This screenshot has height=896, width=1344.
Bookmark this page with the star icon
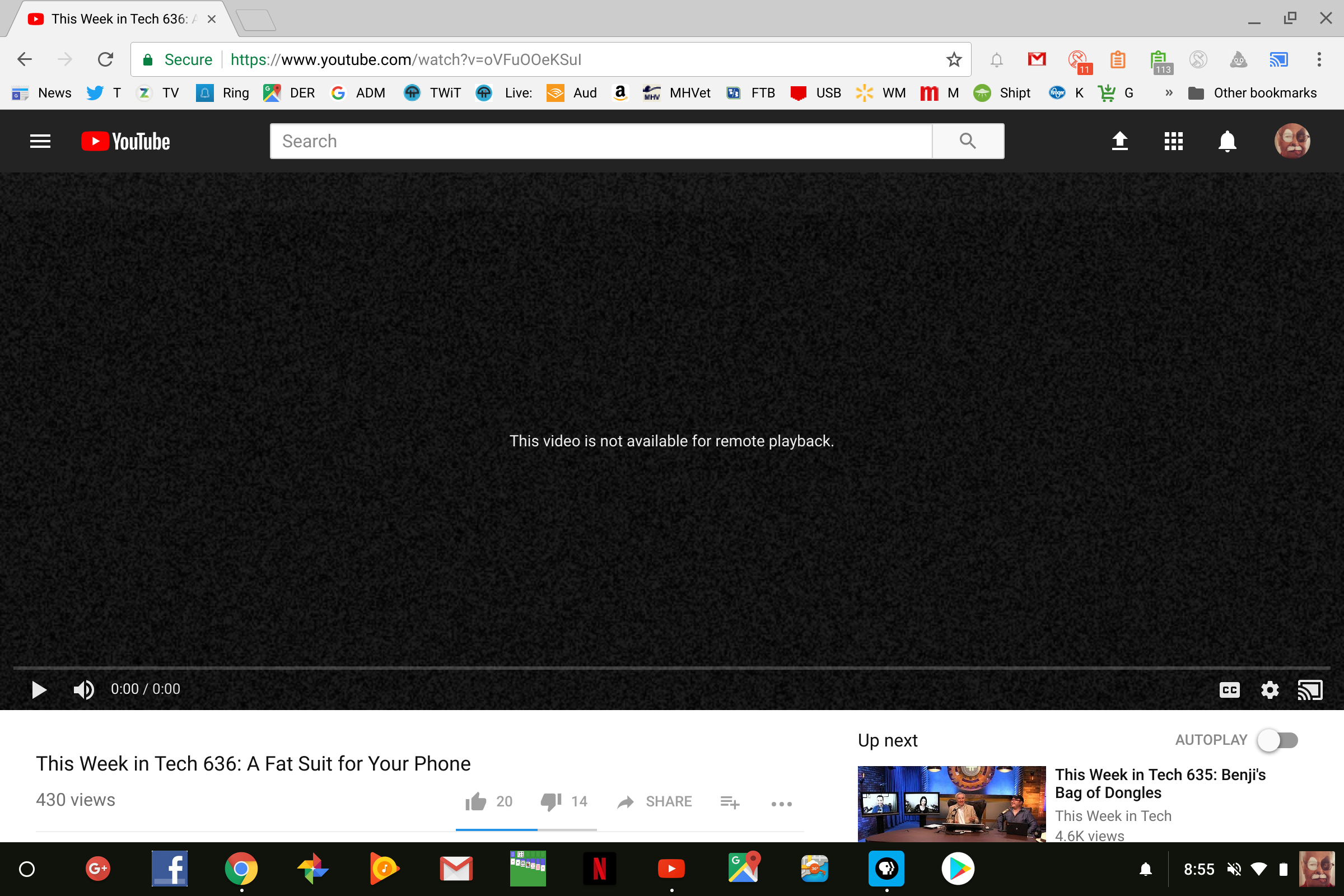pyautogui.click(x=954, y=59)
